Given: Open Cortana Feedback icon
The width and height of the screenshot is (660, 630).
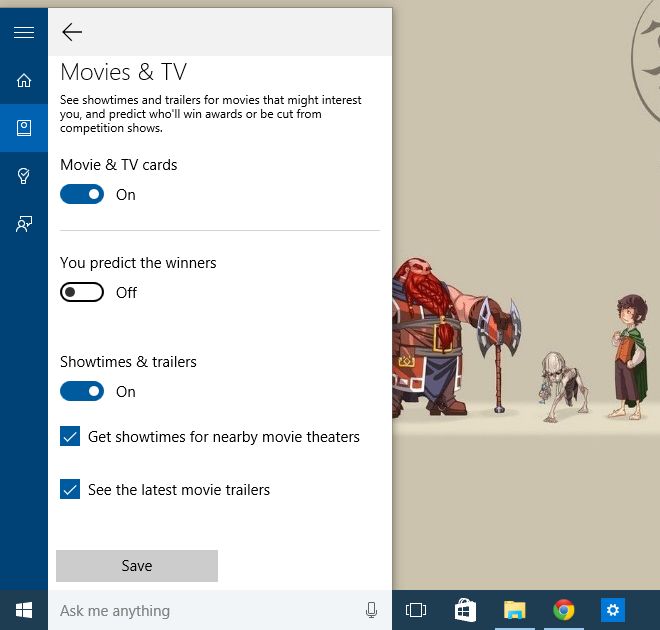Looking at the screenshot, I should pos(24,224).
